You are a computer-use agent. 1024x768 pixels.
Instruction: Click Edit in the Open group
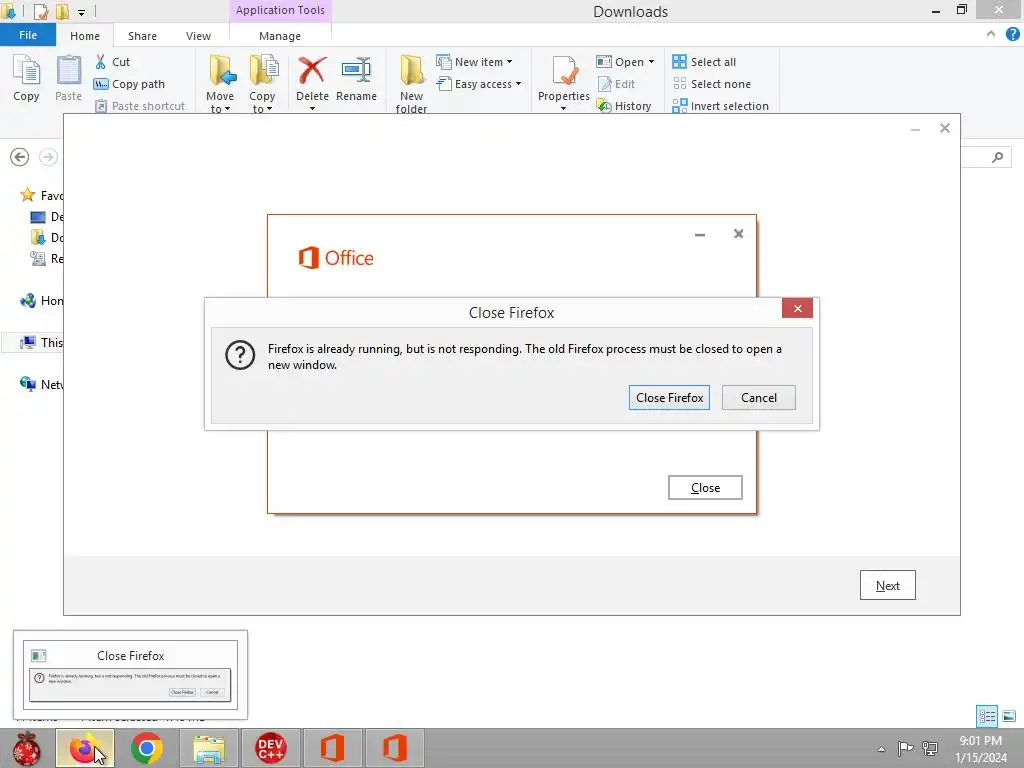tap(616, 84)
